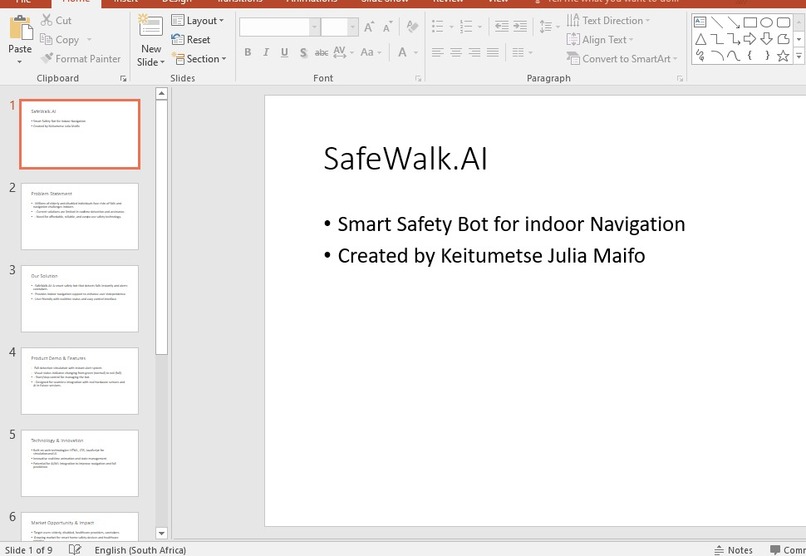This screenshot has height=556, width=806.
Task: Align text left in the paragraph
Action: pyautogui.click(x=437, y=52)
